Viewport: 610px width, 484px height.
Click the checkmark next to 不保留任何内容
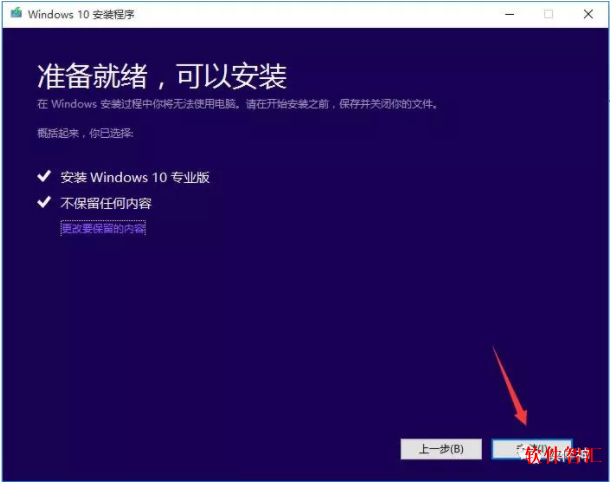tap(44, 202)
